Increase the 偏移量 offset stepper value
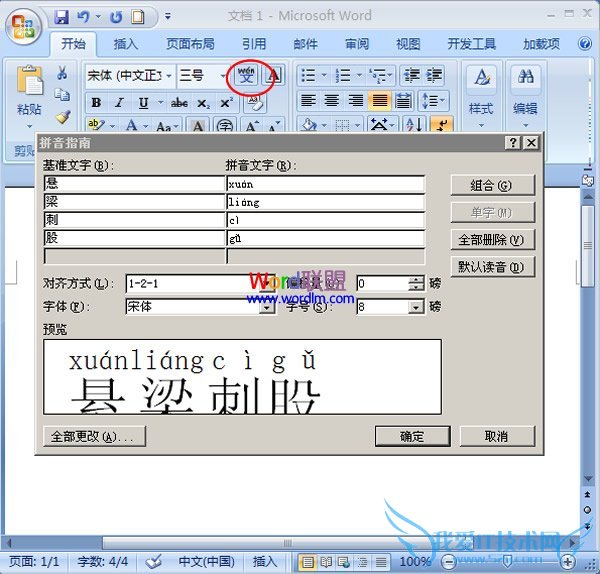Viewport: 600px width, 574px height. pos(417,279)
